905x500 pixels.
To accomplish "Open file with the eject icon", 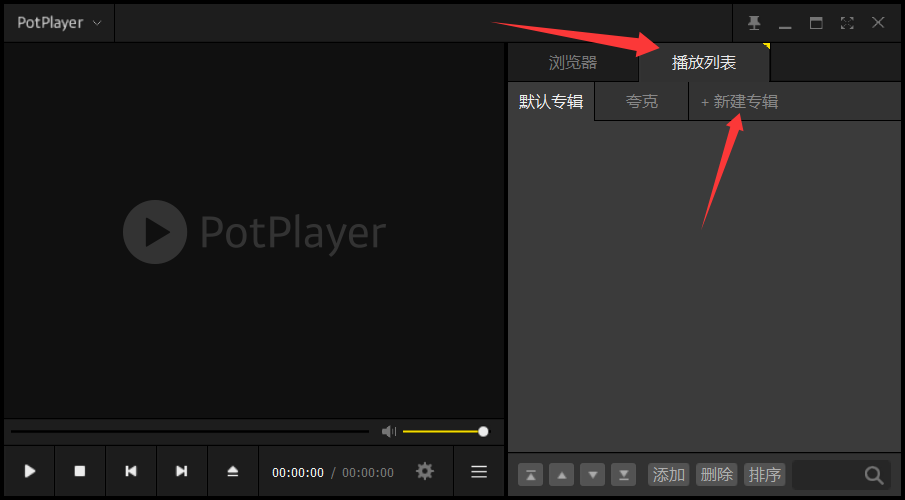I will [233, 471].
